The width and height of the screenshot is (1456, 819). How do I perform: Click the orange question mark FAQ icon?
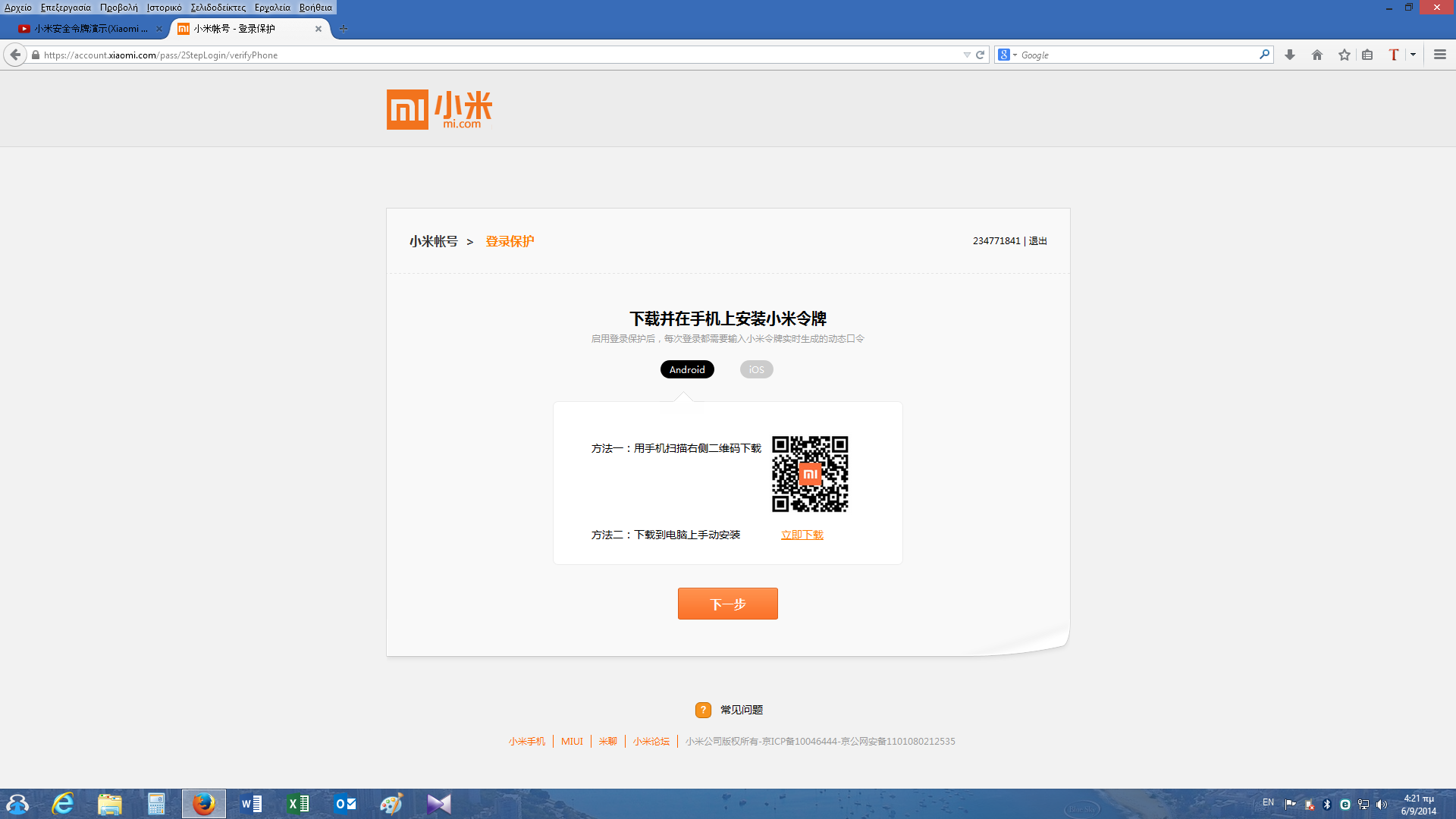click(x=703, y=710)
